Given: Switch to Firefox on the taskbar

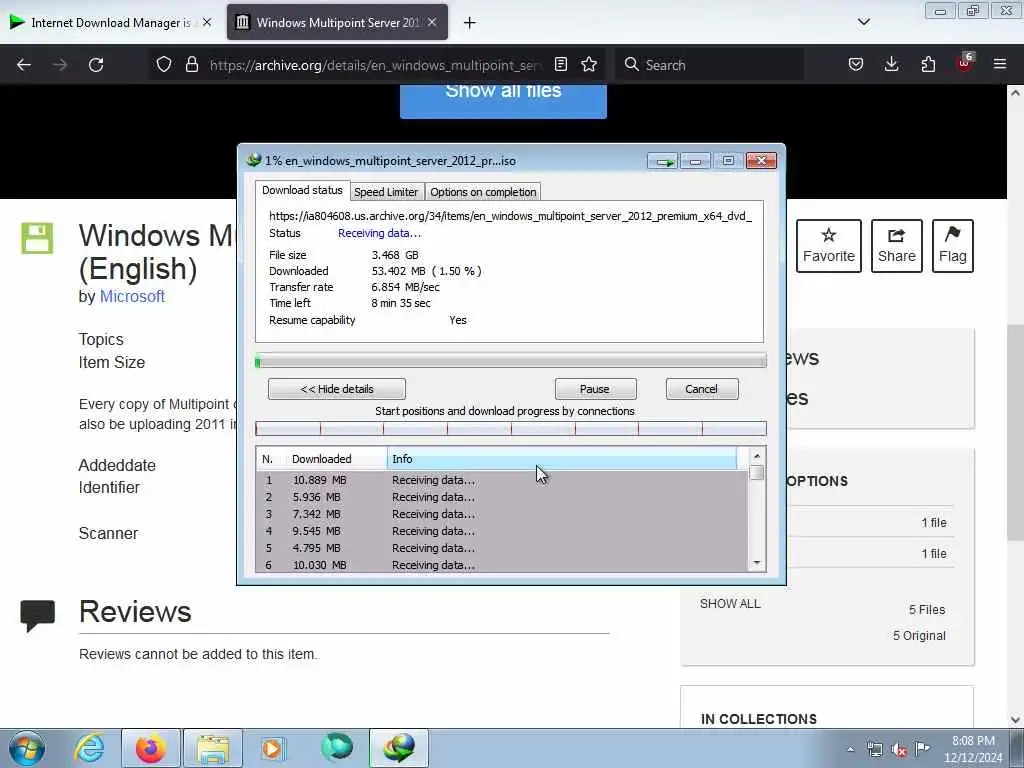Looking at the screenshot, I should [150, 748].
